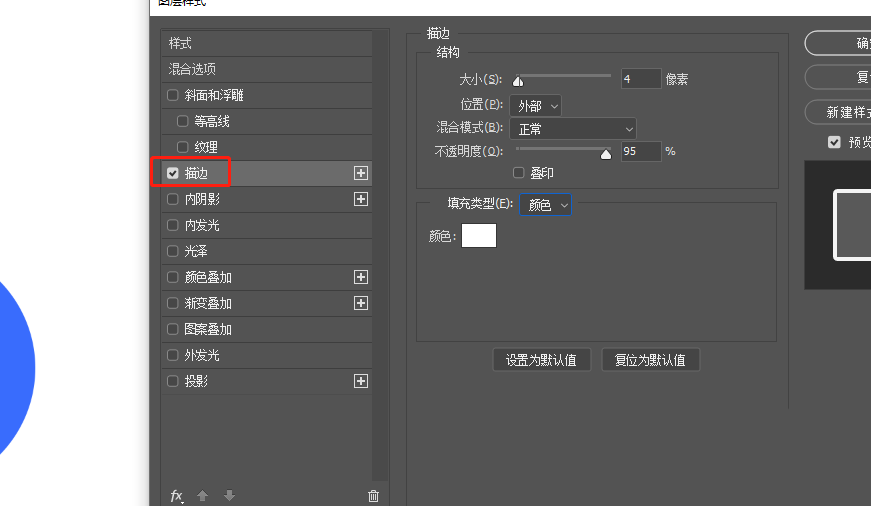Enable the 纹理 checkbox
The height and width of the screenshot is (506, 871).
point(183,147)
